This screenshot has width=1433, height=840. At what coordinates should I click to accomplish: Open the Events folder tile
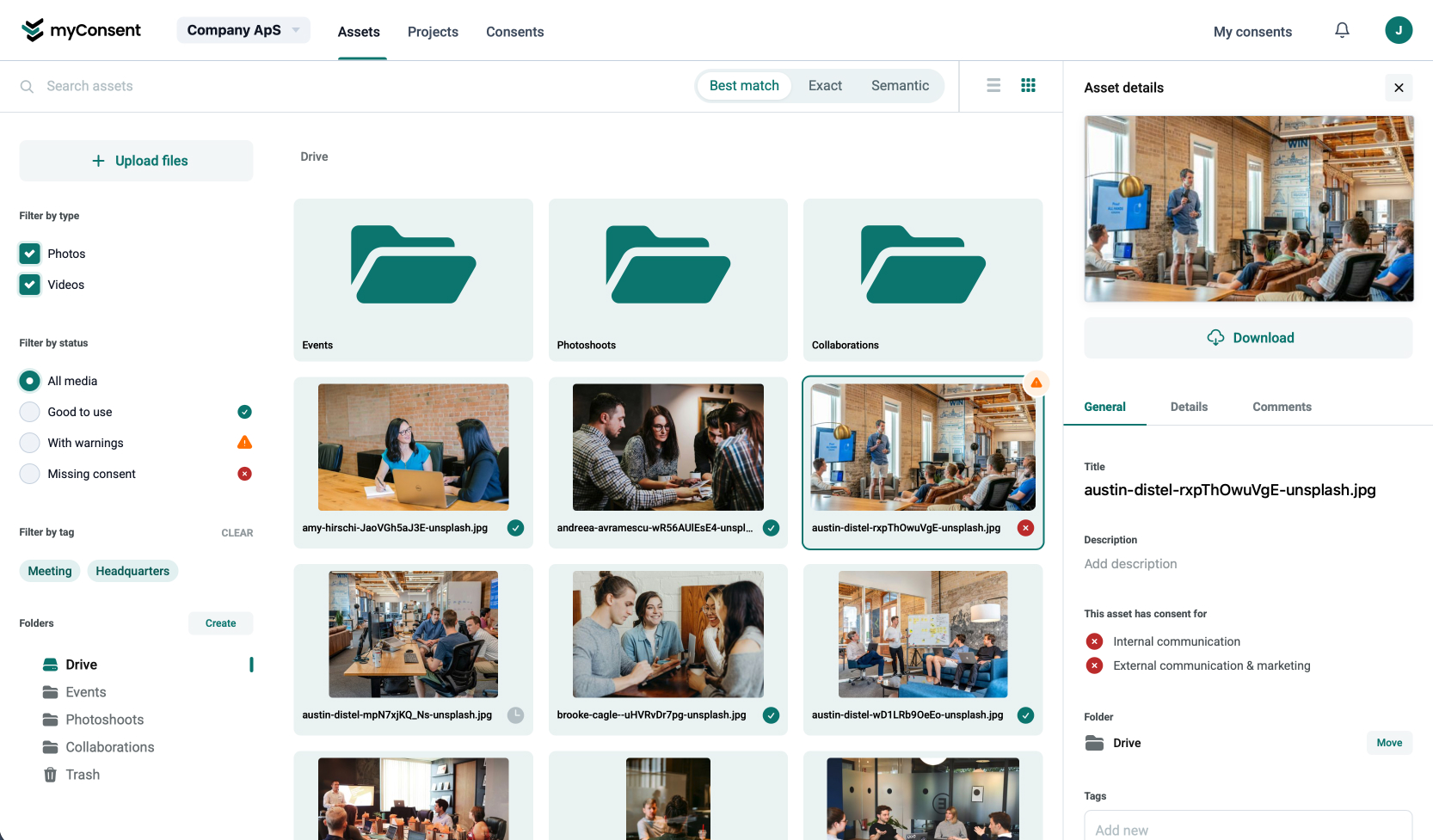tap(413, 279)
